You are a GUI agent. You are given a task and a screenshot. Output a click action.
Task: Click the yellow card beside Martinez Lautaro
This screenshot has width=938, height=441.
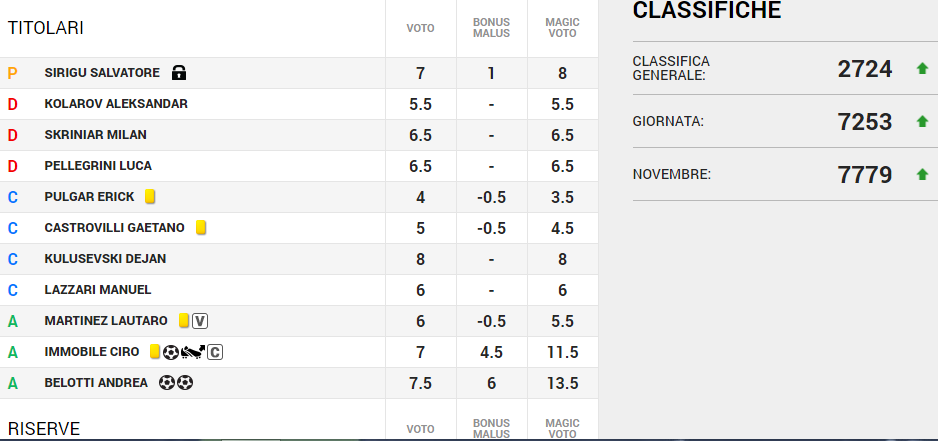[183, 321]
